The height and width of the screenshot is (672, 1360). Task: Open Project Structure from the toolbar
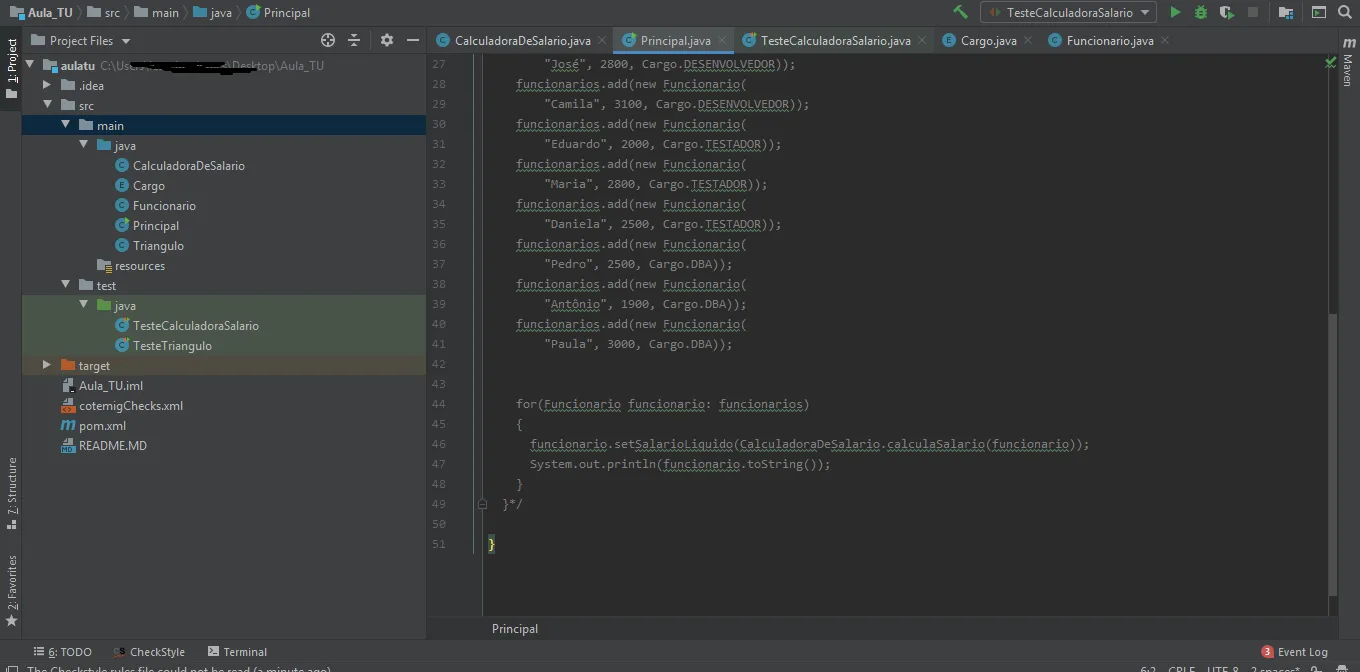coord(1286,13)
